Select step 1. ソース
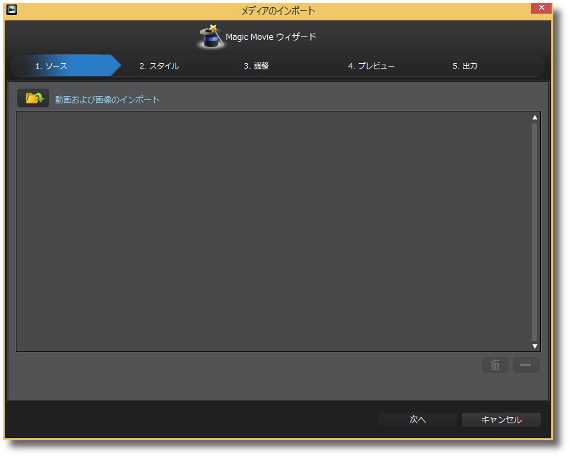Image resolution: width=570 pixels, height=457 pixels. coord(51,66)
